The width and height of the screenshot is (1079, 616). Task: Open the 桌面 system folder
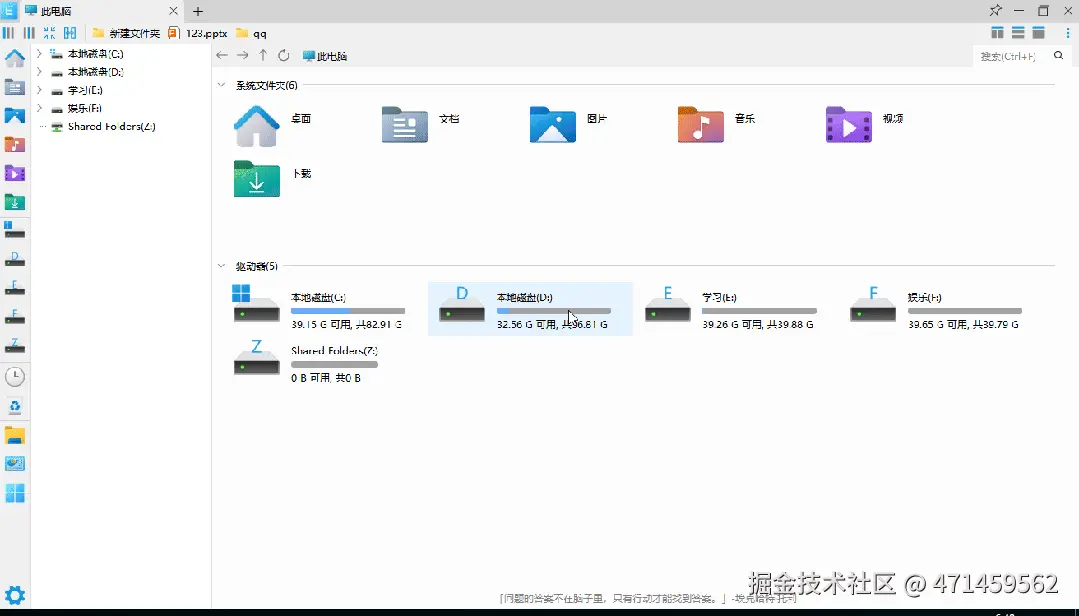(x=273, y=125)
